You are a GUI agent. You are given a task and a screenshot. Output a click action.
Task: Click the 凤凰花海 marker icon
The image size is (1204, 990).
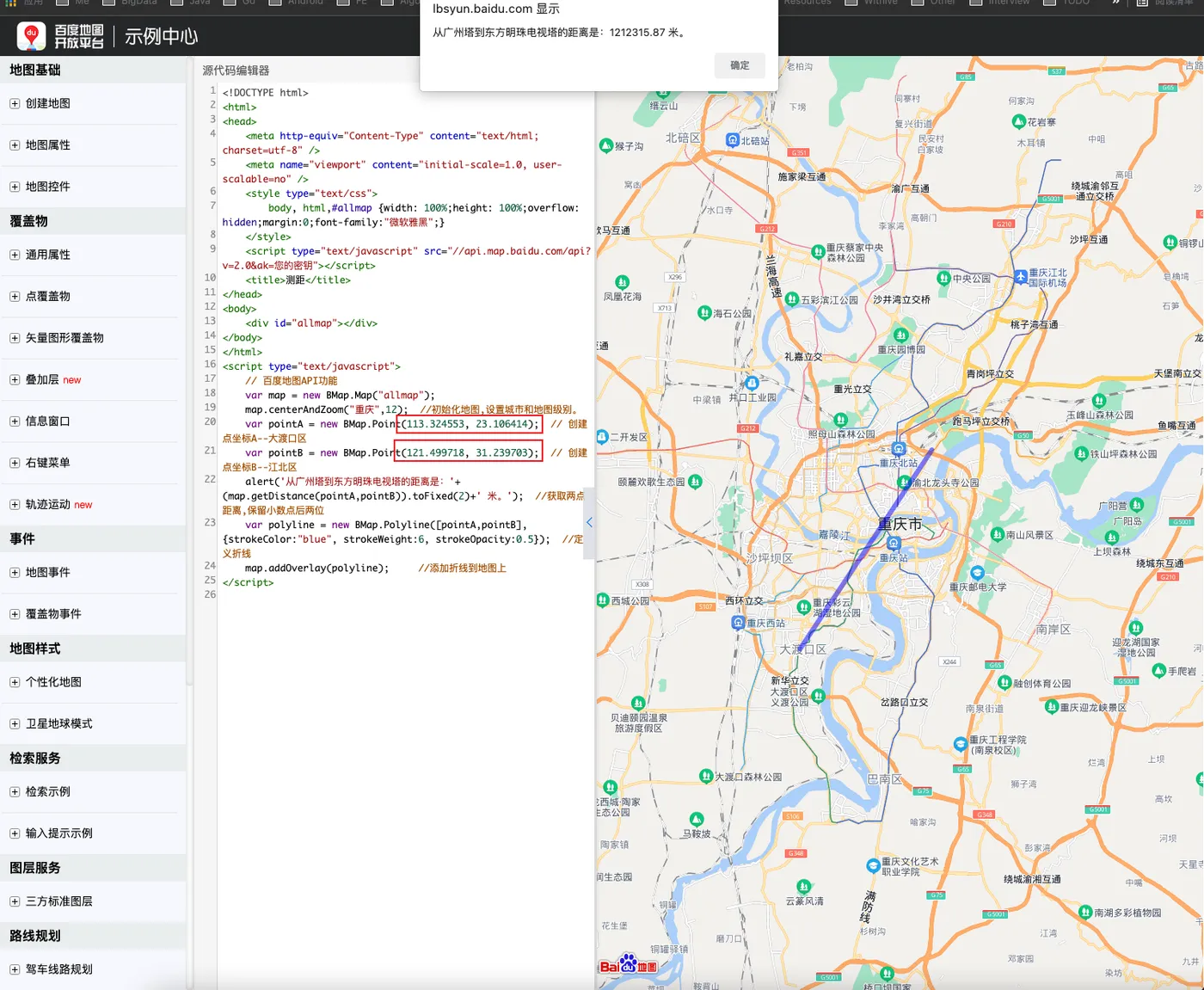[x=622, y=282]
